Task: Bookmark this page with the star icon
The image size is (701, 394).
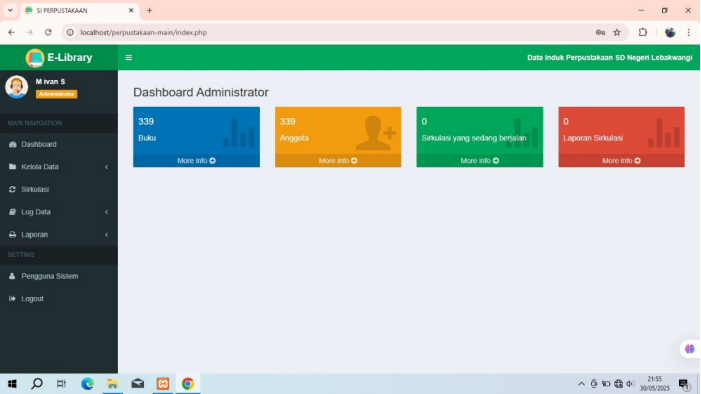Action: tap(617, 32)
